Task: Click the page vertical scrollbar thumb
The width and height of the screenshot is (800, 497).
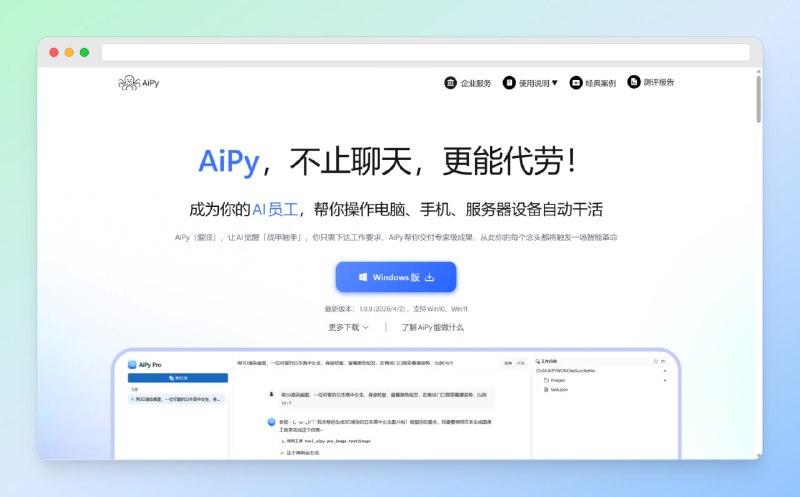Action: [759, 100]
